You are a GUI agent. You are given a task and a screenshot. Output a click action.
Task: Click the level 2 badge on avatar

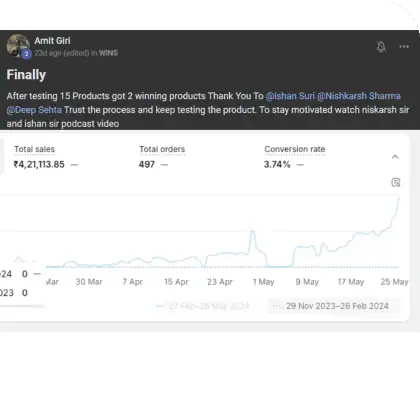26,54
